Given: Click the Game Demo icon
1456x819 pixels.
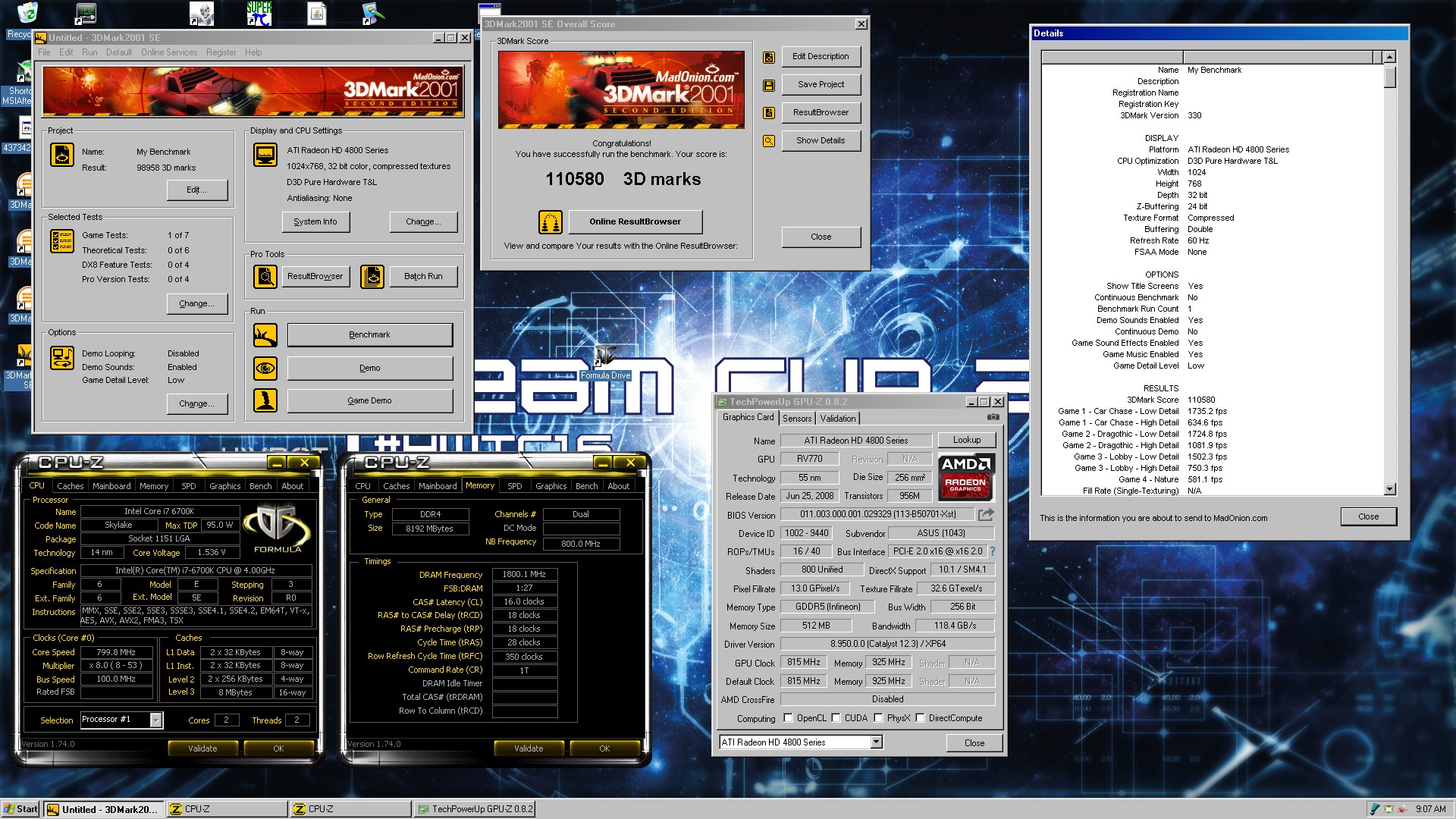Looking at the screenshot, I should pos(265,400).
